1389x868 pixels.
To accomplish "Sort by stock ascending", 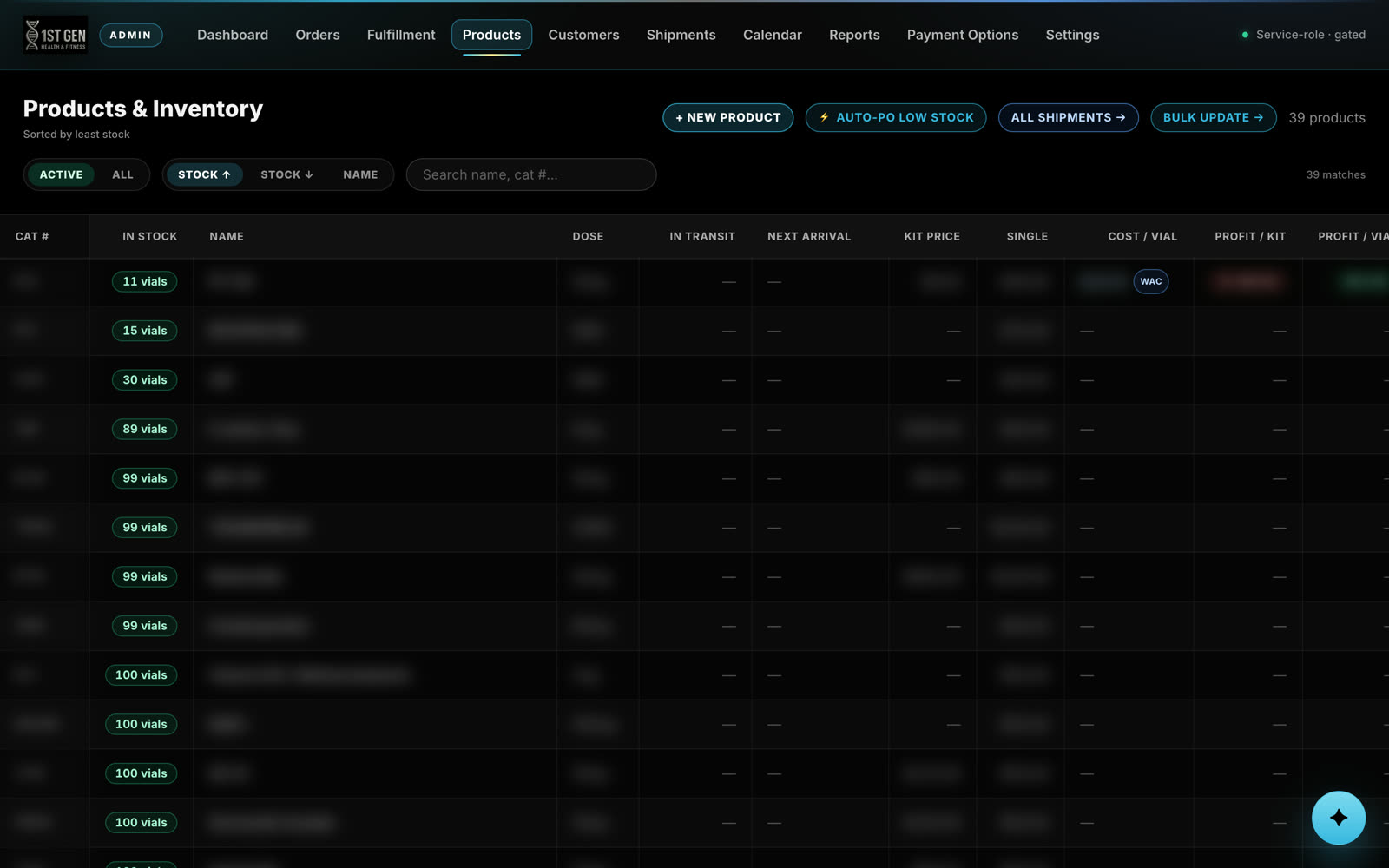I will (x=204, y=174).
